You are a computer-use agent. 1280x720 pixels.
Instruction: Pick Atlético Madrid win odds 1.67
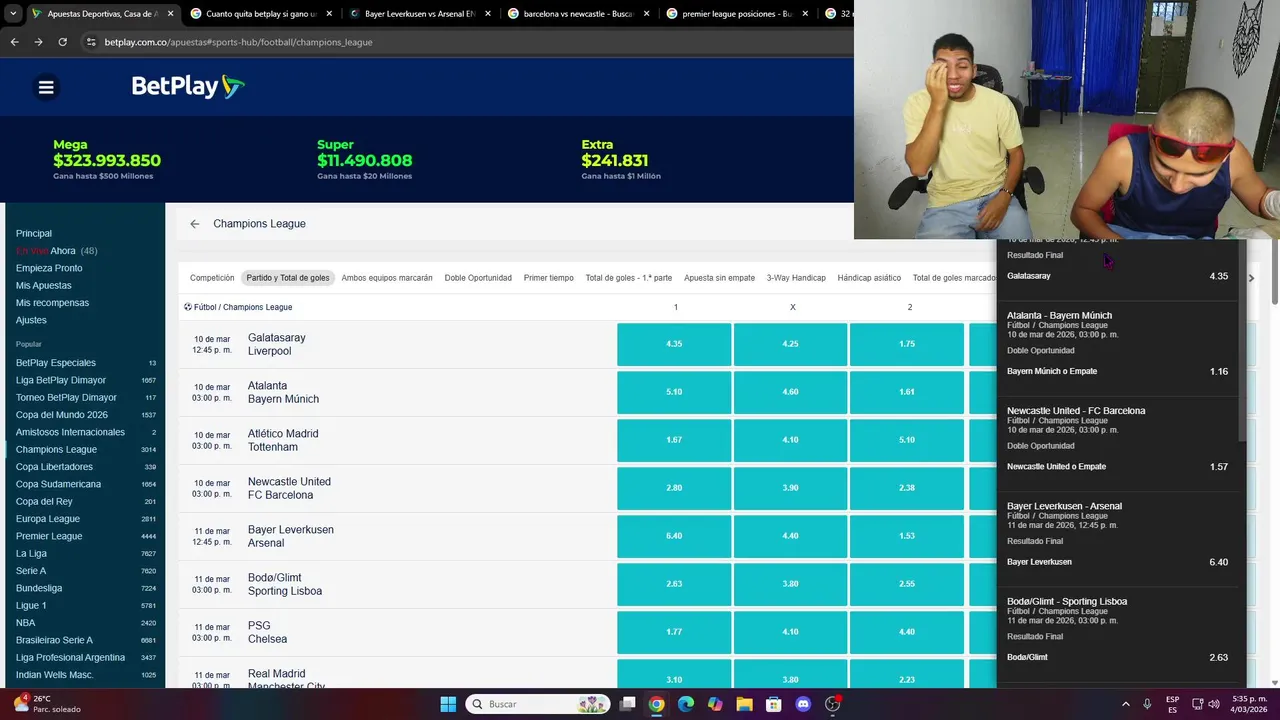674,440
